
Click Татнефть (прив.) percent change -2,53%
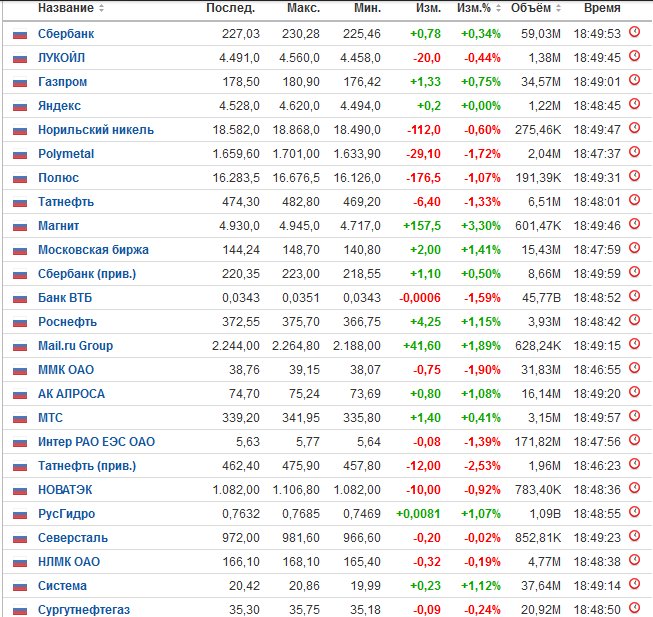click(482, 466)
